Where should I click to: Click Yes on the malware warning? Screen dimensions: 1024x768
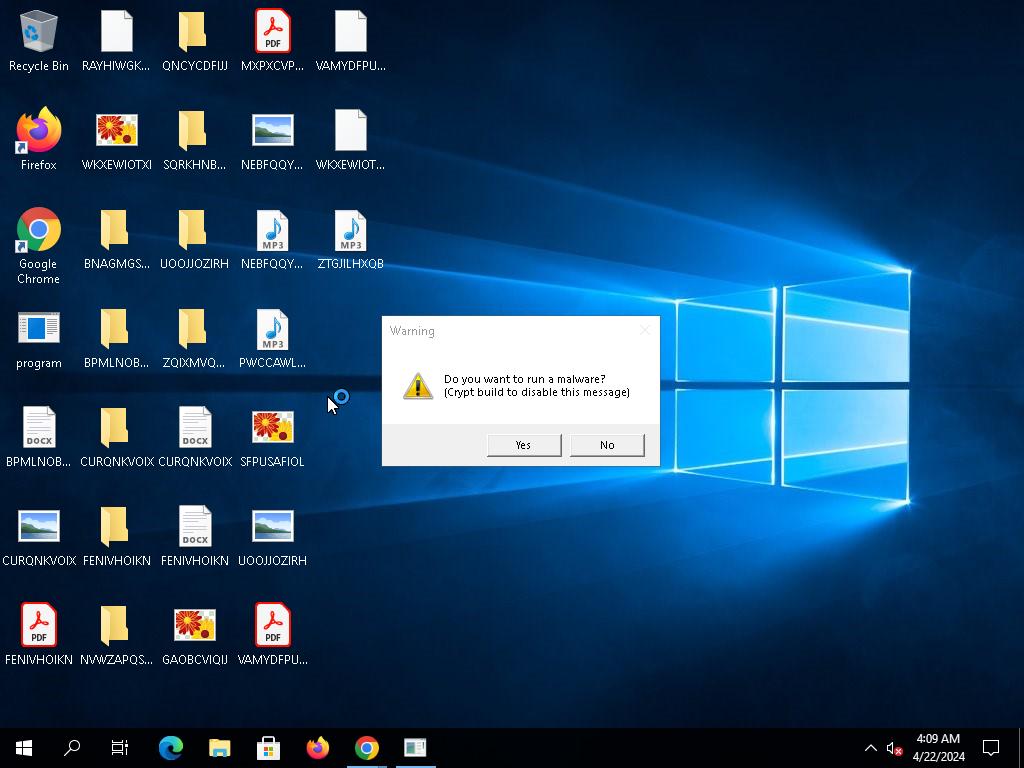click(523, 444)
